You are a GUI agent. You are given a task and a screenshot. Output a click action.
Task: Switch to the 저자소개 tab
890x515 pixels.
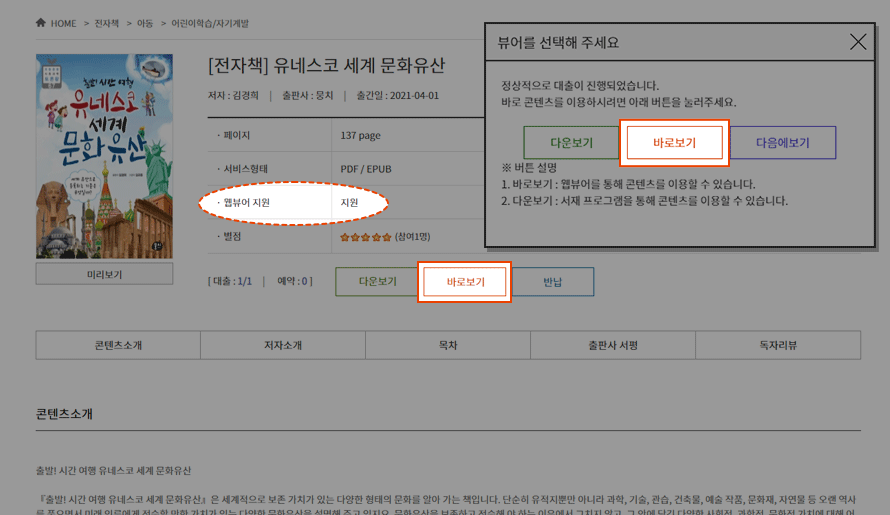(x=283, y=345)
